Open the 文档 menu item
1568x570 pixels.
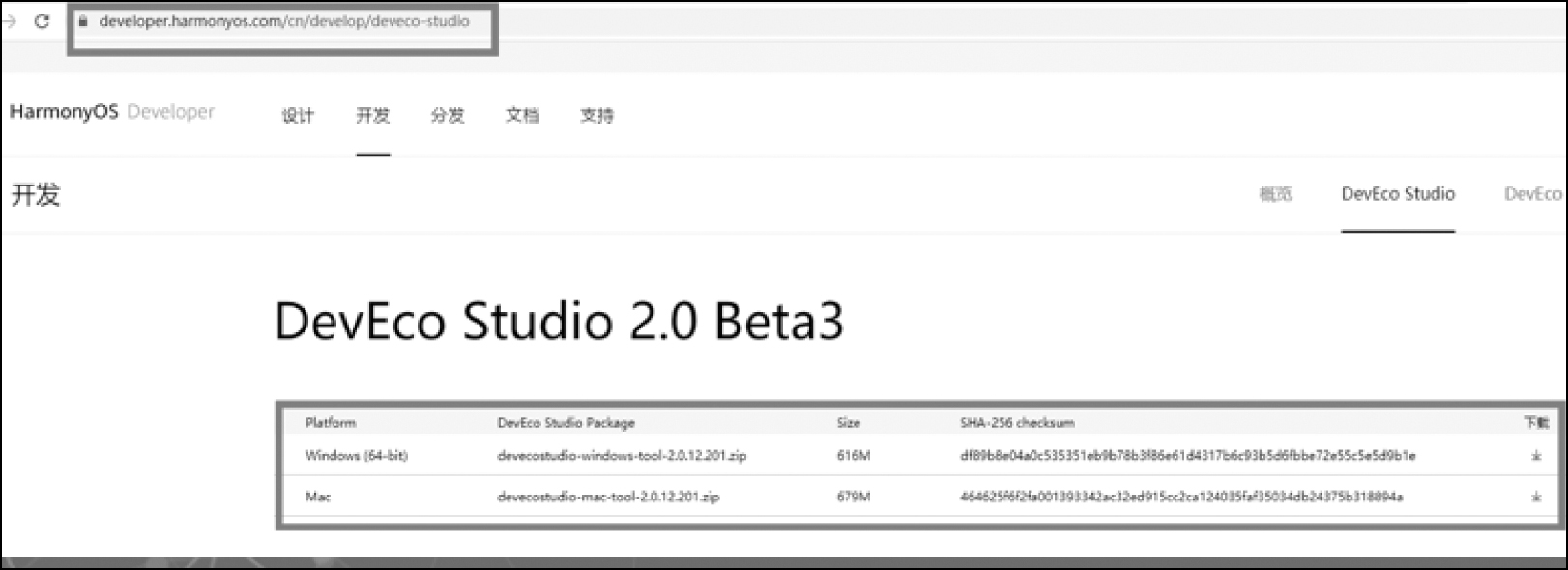(522, 116)
